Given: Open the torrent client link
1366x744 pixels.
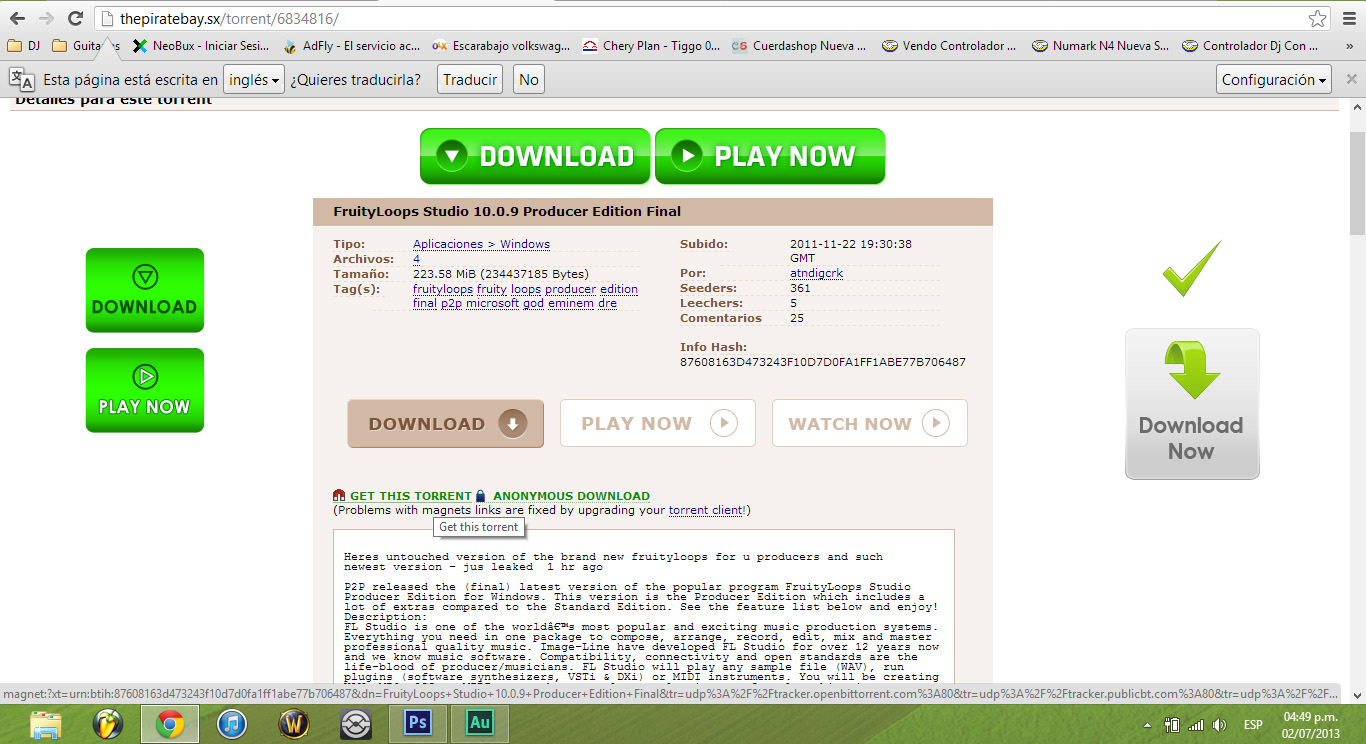Looking at the screenshot, I should point(706,510).
